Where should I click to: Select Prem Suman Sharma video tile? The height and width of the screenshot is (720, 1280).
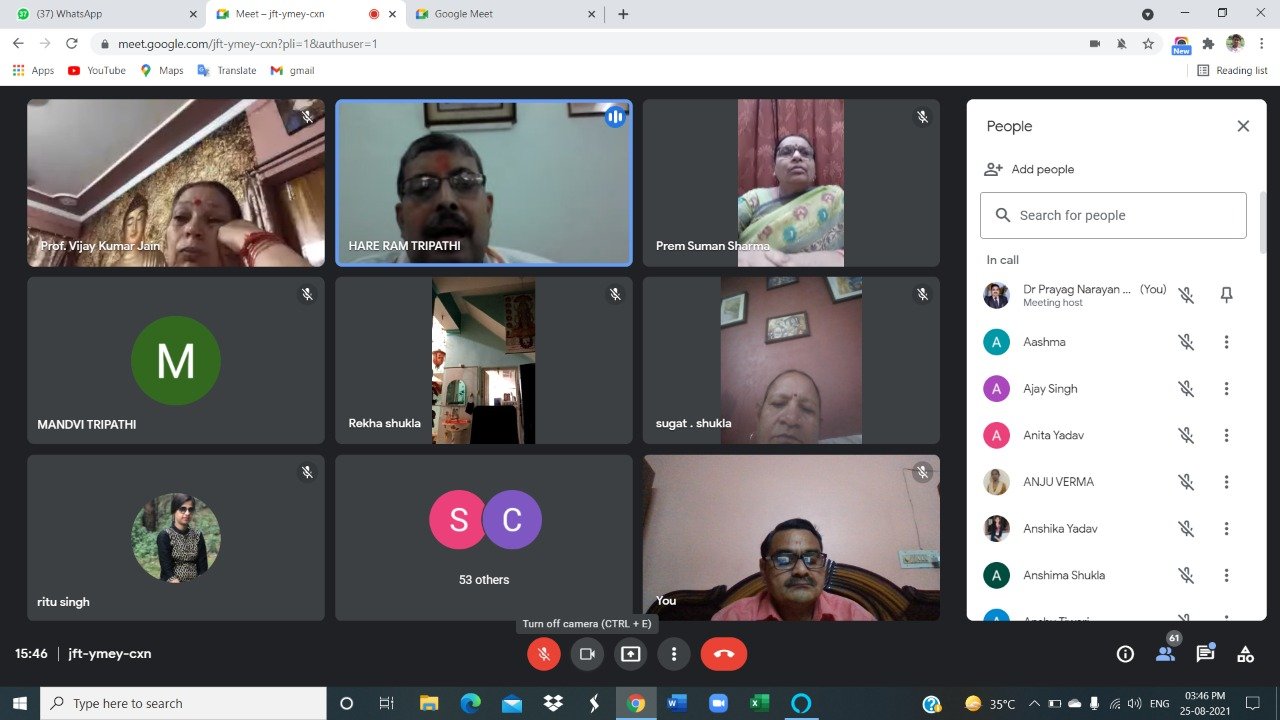coord(791,183)
